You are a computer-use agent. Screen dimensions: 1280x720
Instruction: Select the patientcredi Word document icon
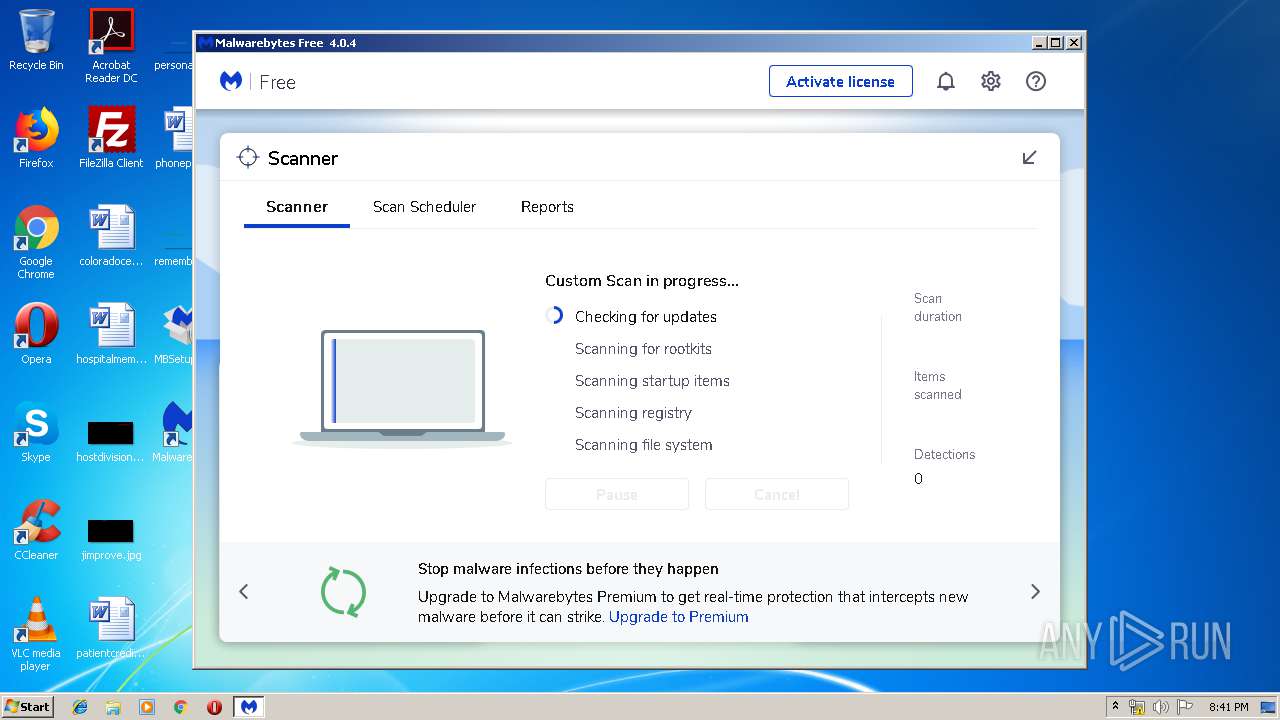click(x=111, y=628)
